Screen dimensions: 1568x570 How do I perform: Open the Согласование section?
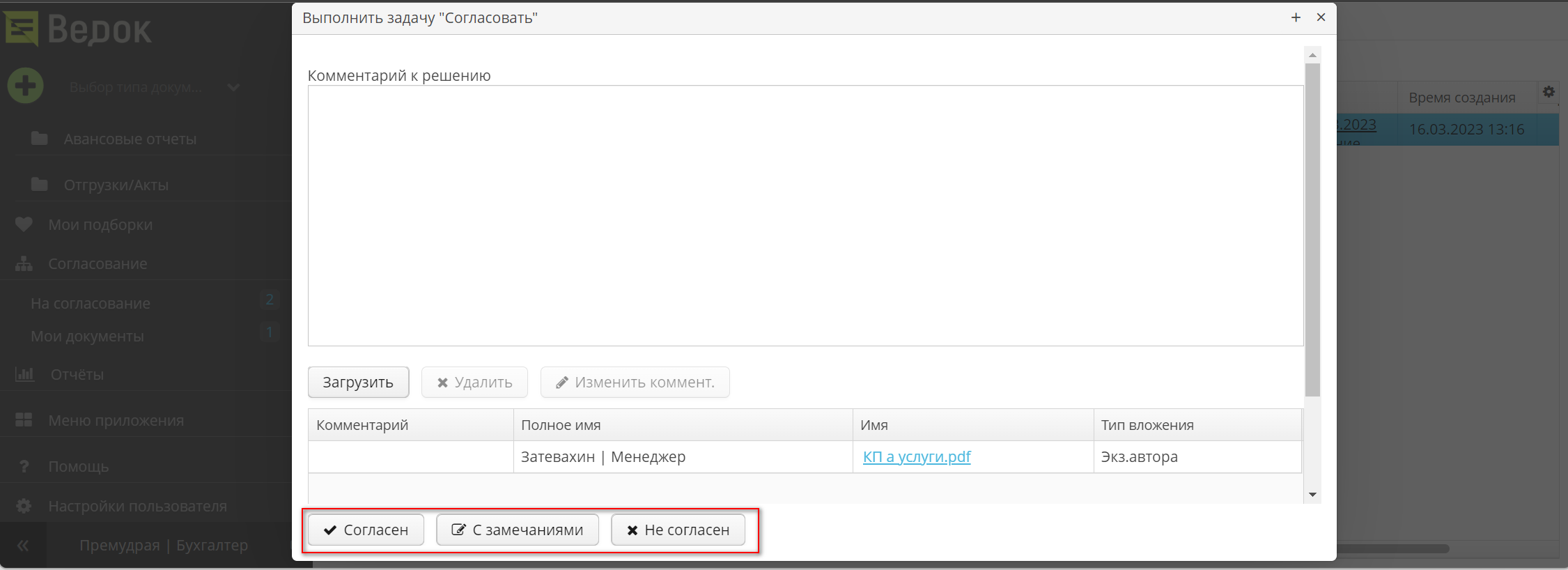(98, 263)
